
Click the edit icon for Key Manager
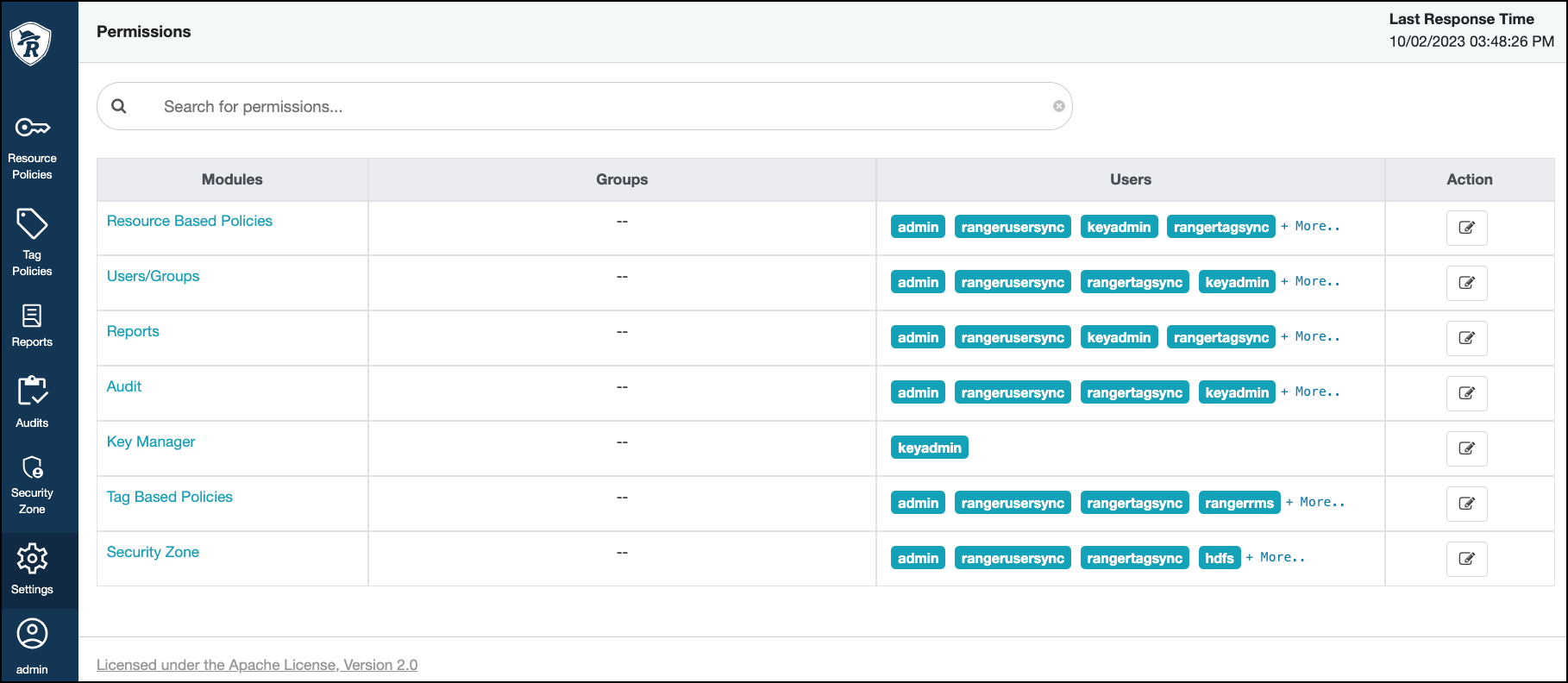pos(1466,448)
